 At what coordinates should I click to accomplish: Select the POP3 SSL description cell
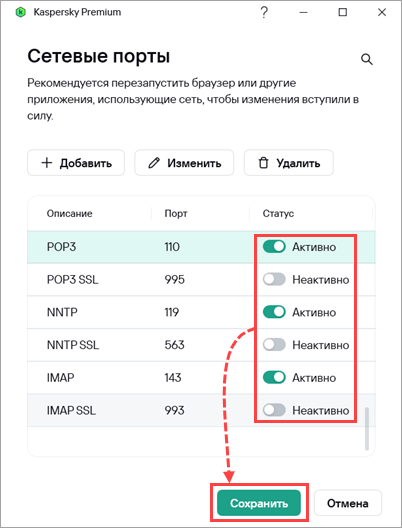[72, 279]
